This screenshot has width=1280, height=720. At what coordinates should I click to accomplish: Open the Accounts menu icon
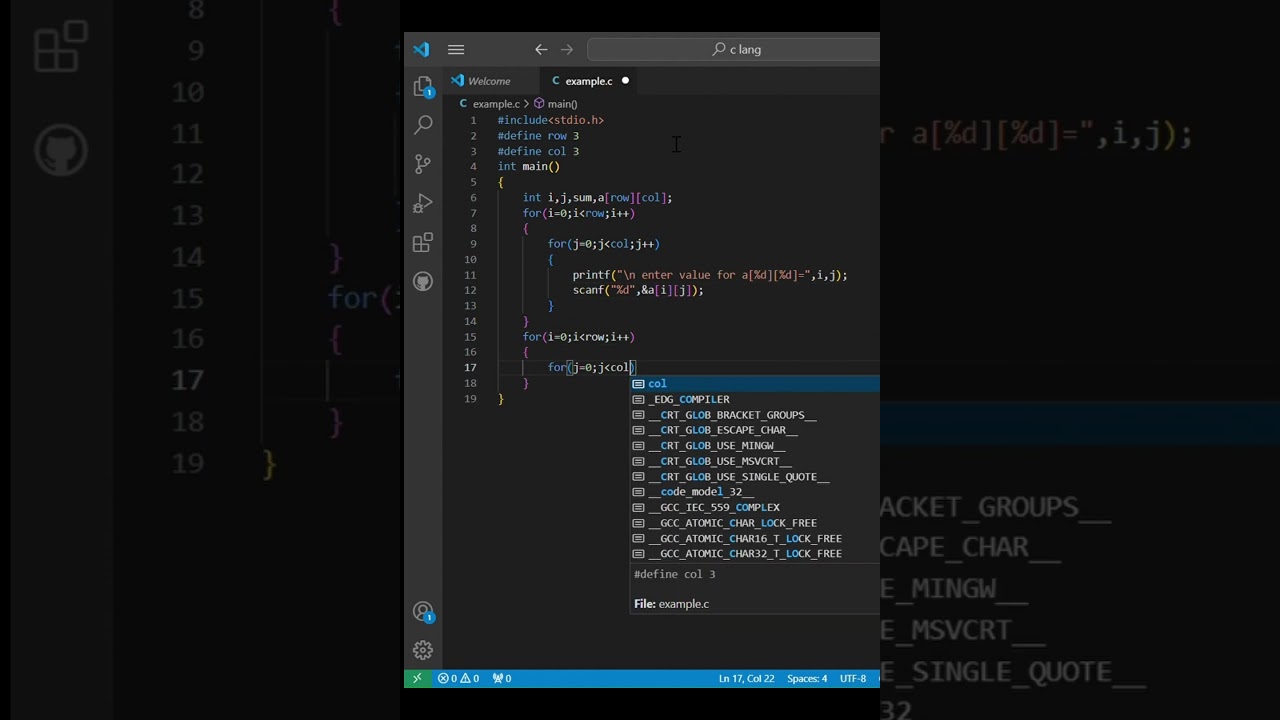pos(423,611)
